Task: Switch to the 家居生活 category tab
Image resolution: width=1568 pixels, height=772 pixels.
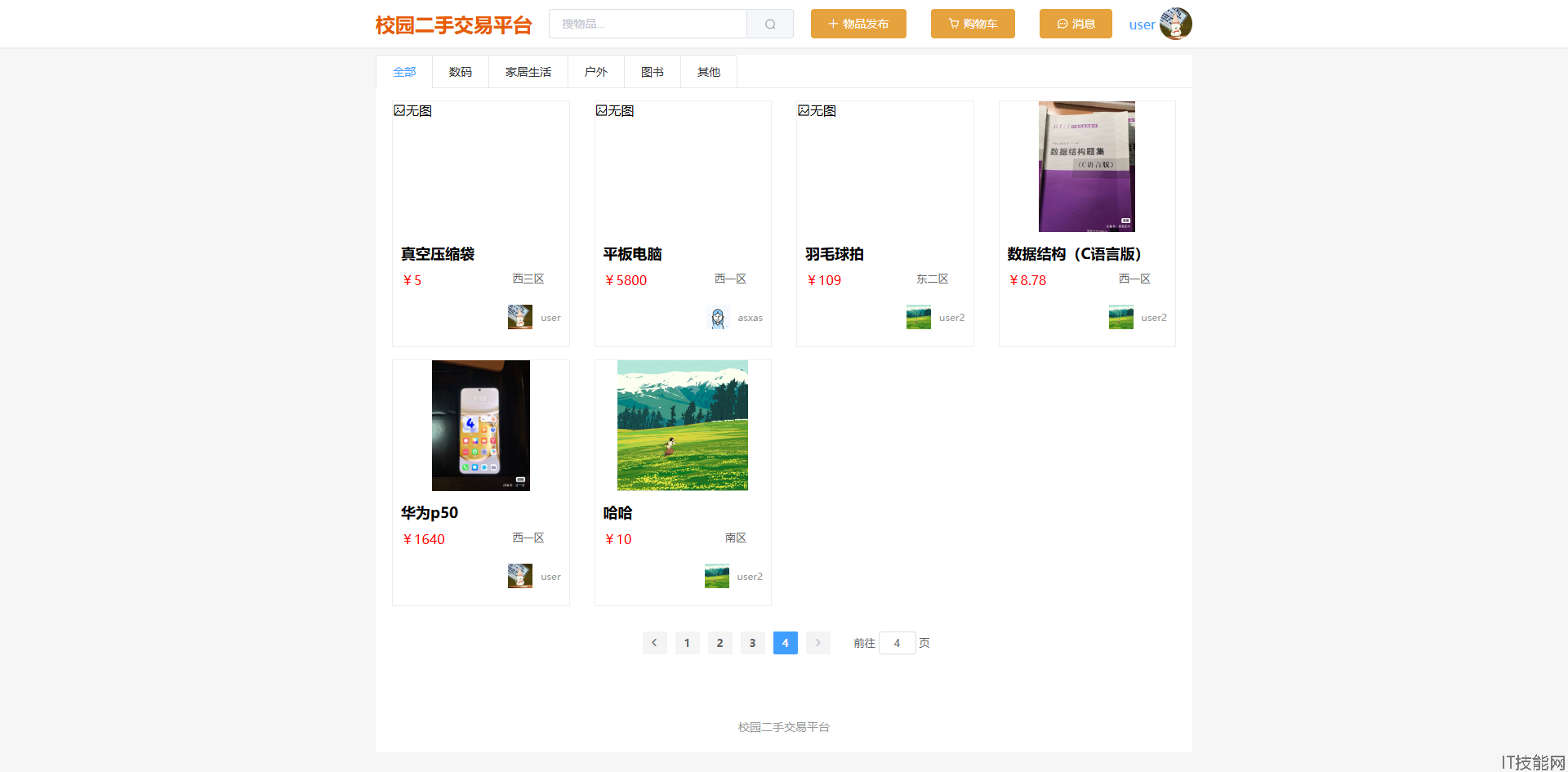Action: pyautogui.click(x=528, y=72)
